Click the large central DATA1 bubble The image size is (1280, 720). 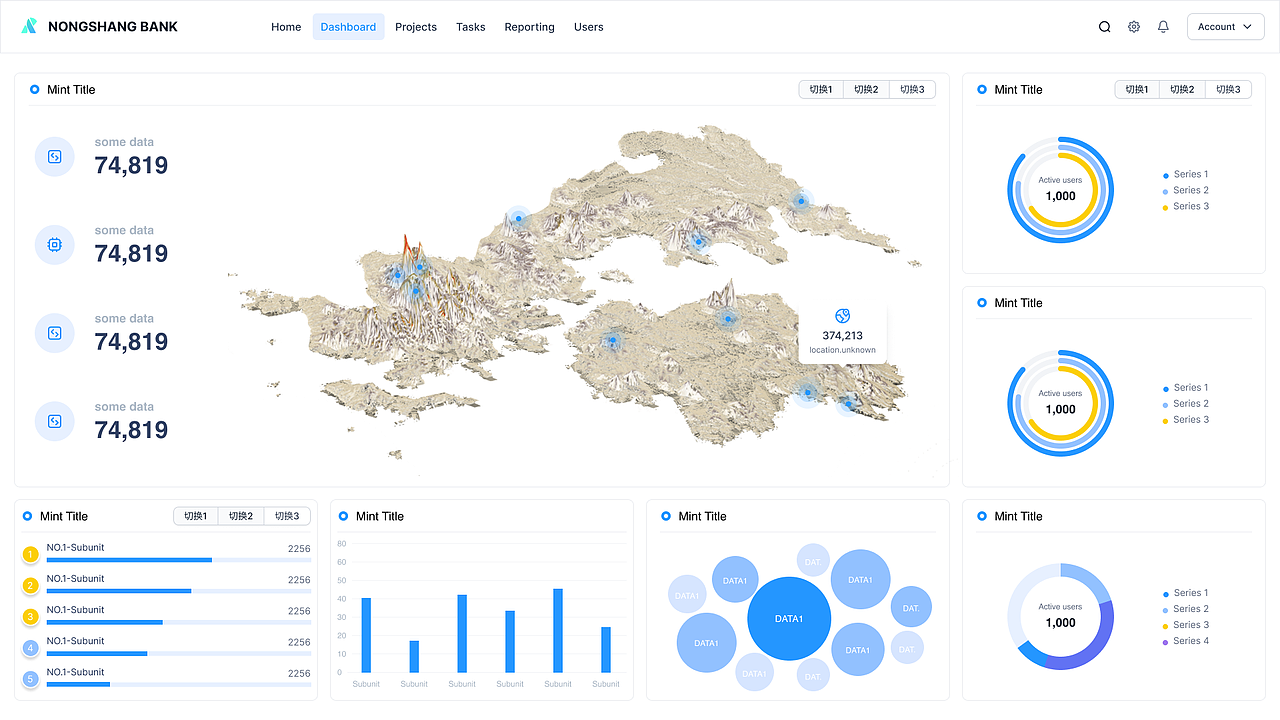[x=789, y=618]
